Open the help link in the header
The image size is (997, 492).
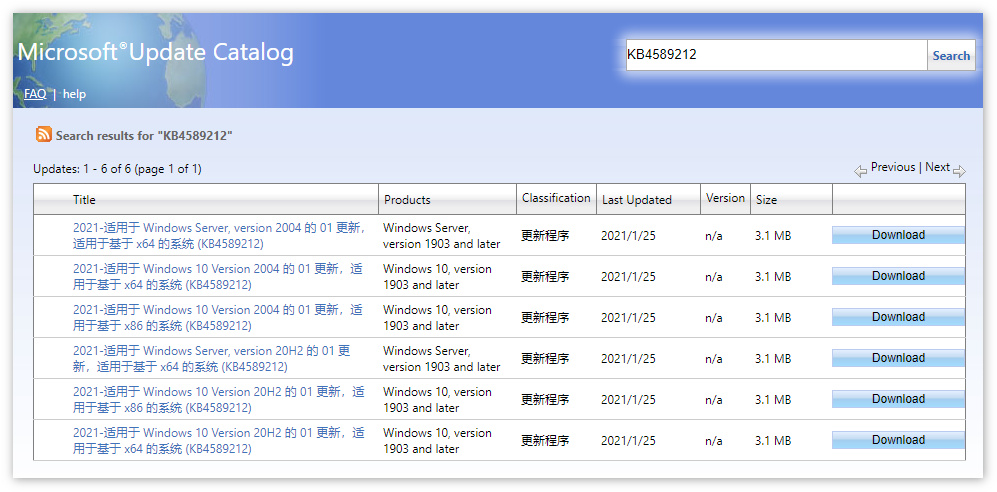pos(74,94)
